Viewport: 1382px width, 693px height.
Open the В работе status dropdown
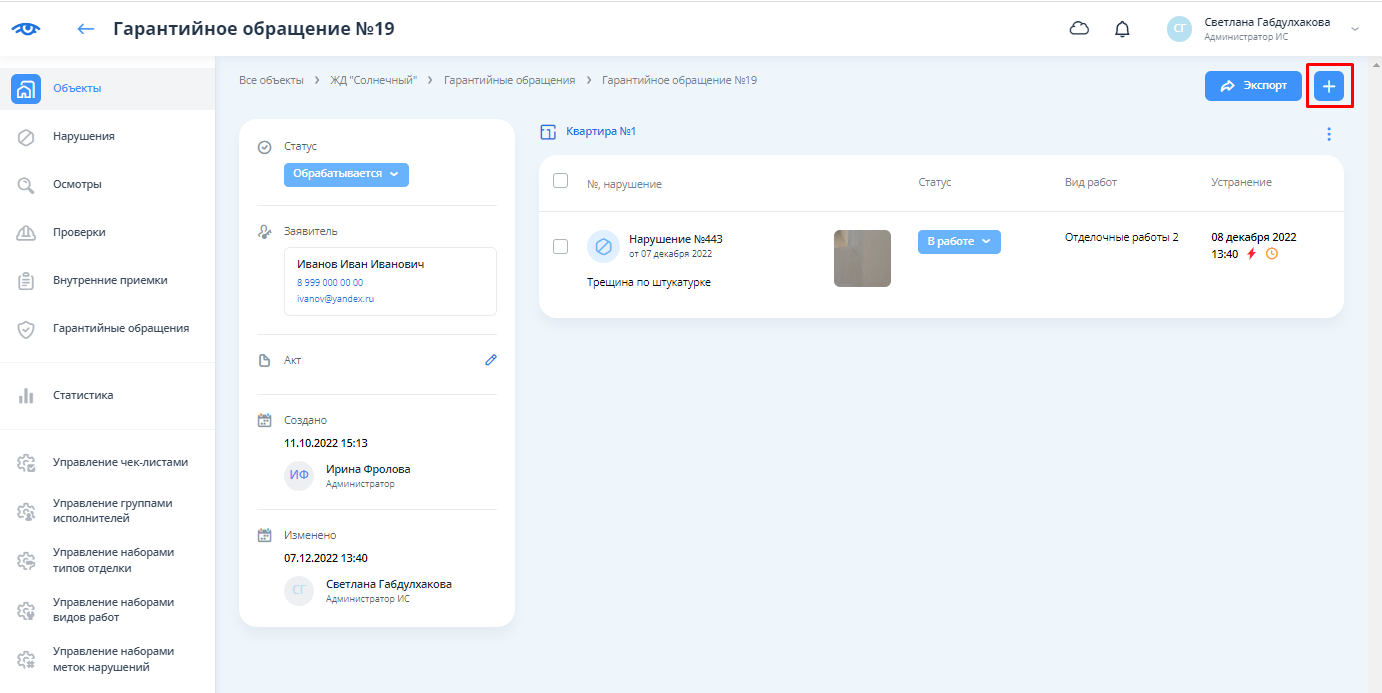pyautogui.click(x=958, y=242)
